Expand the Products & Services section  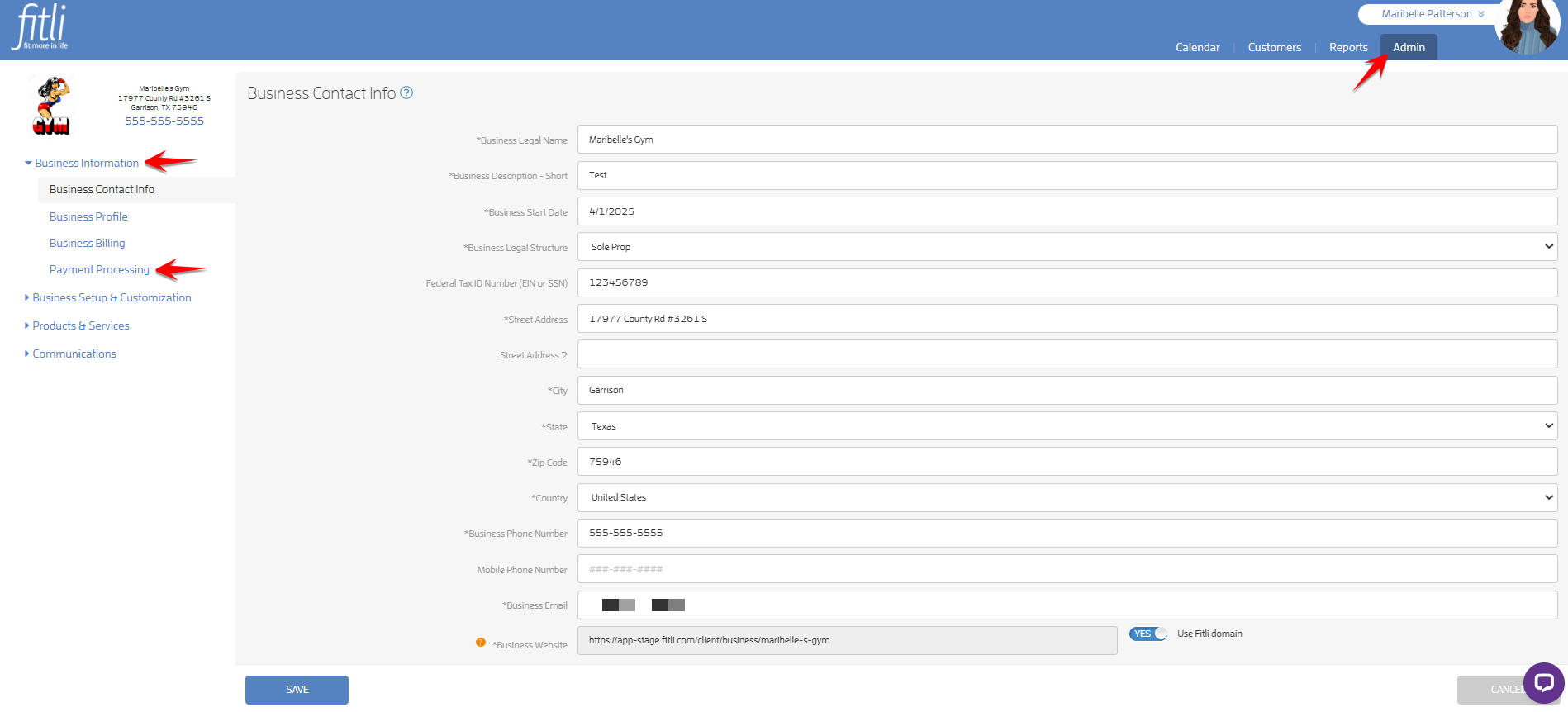click(x=77, y=325)
